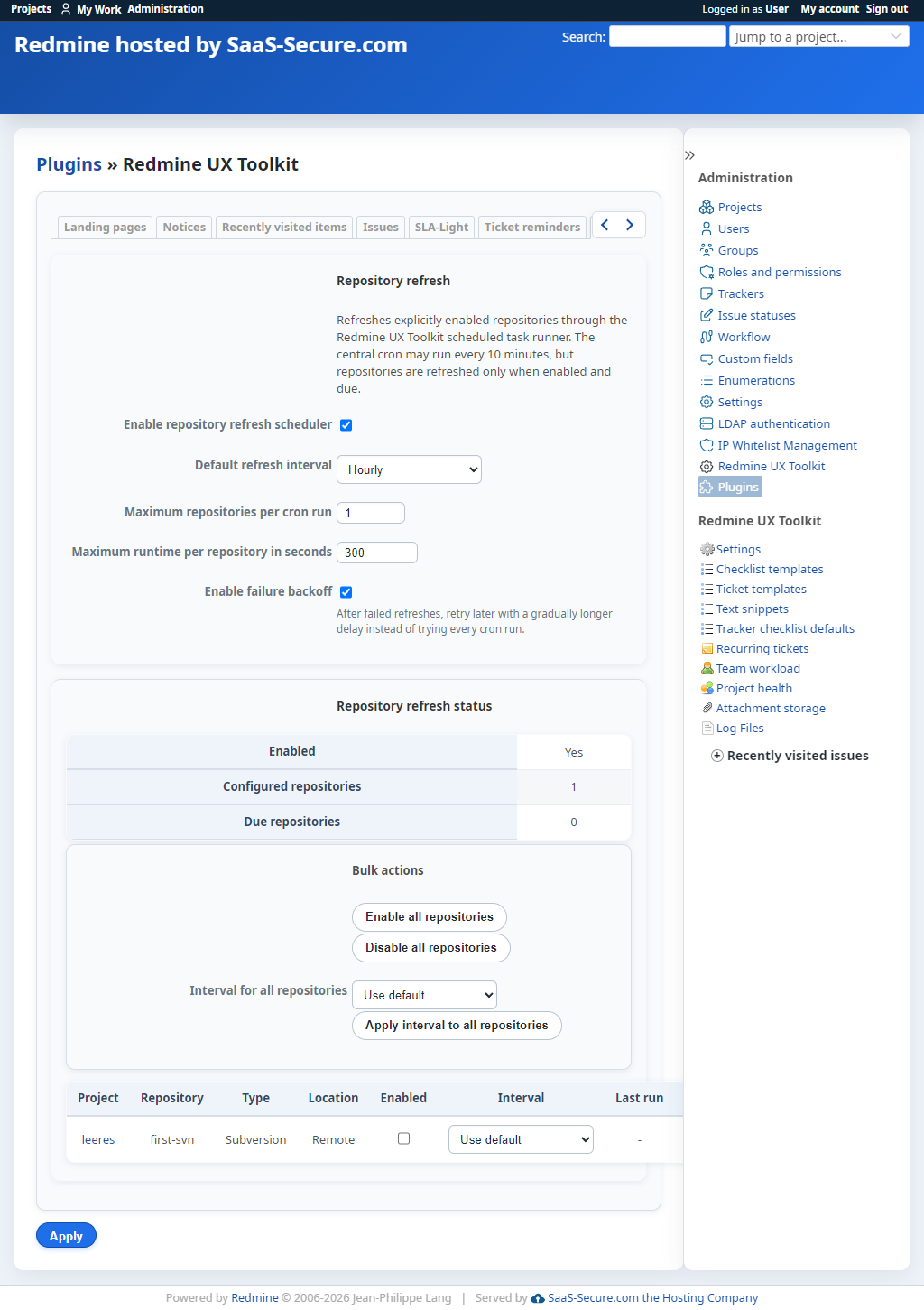Click the Search input field
This screenshot has height=1310, width=924.
668,36
